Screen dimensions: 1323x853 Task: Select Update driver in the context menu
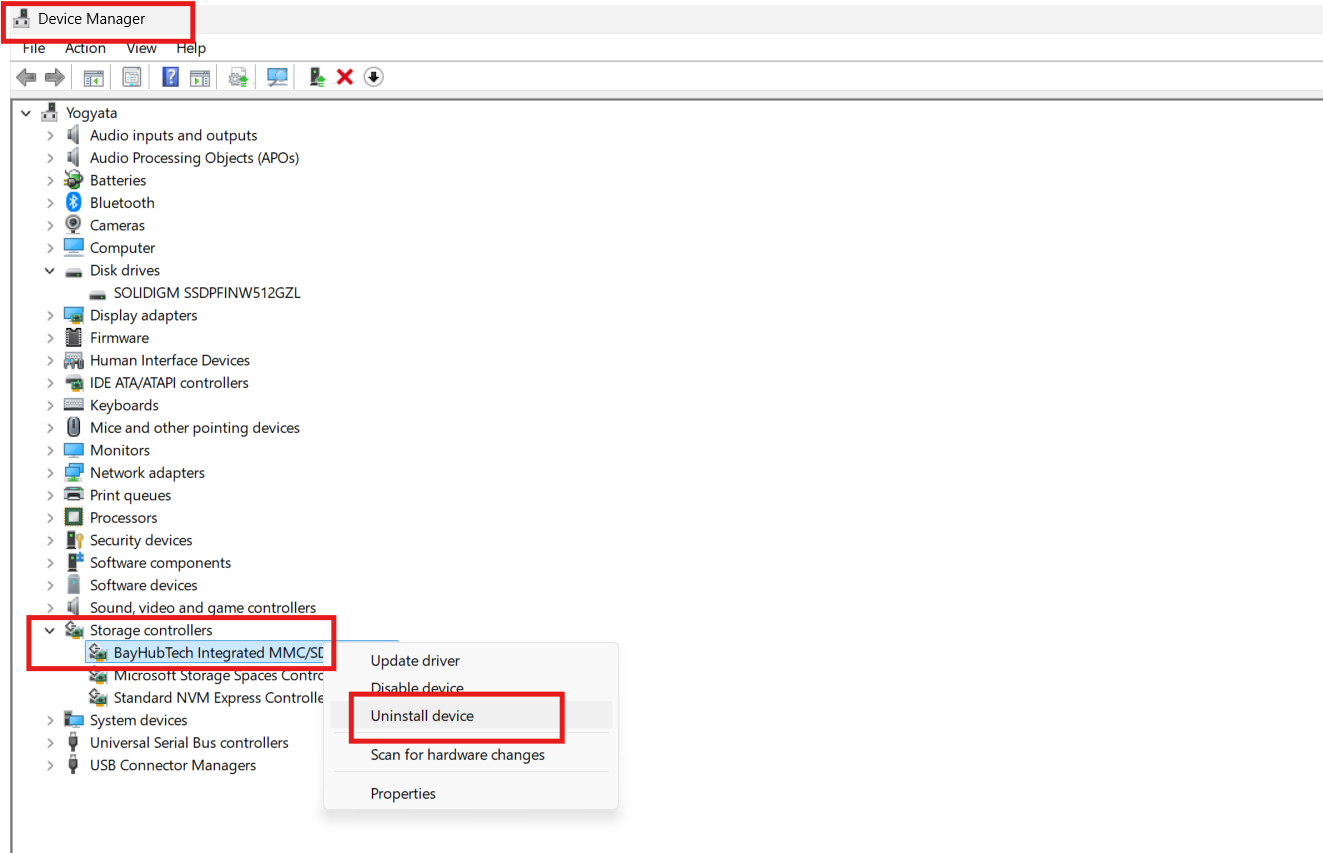tap(415, 661)
